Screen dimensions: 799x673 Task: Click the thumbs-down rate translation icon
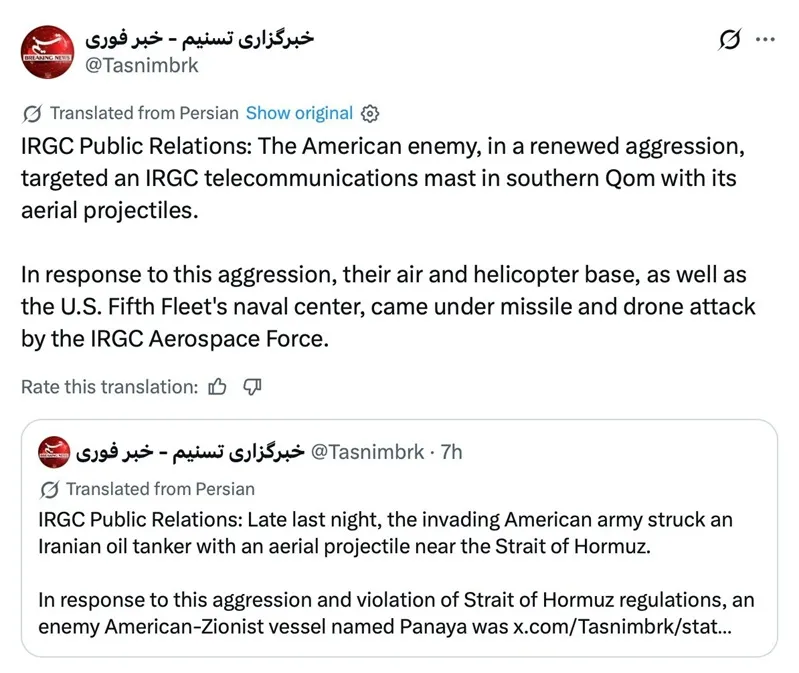pyautogui.click(x=252, y=387)
